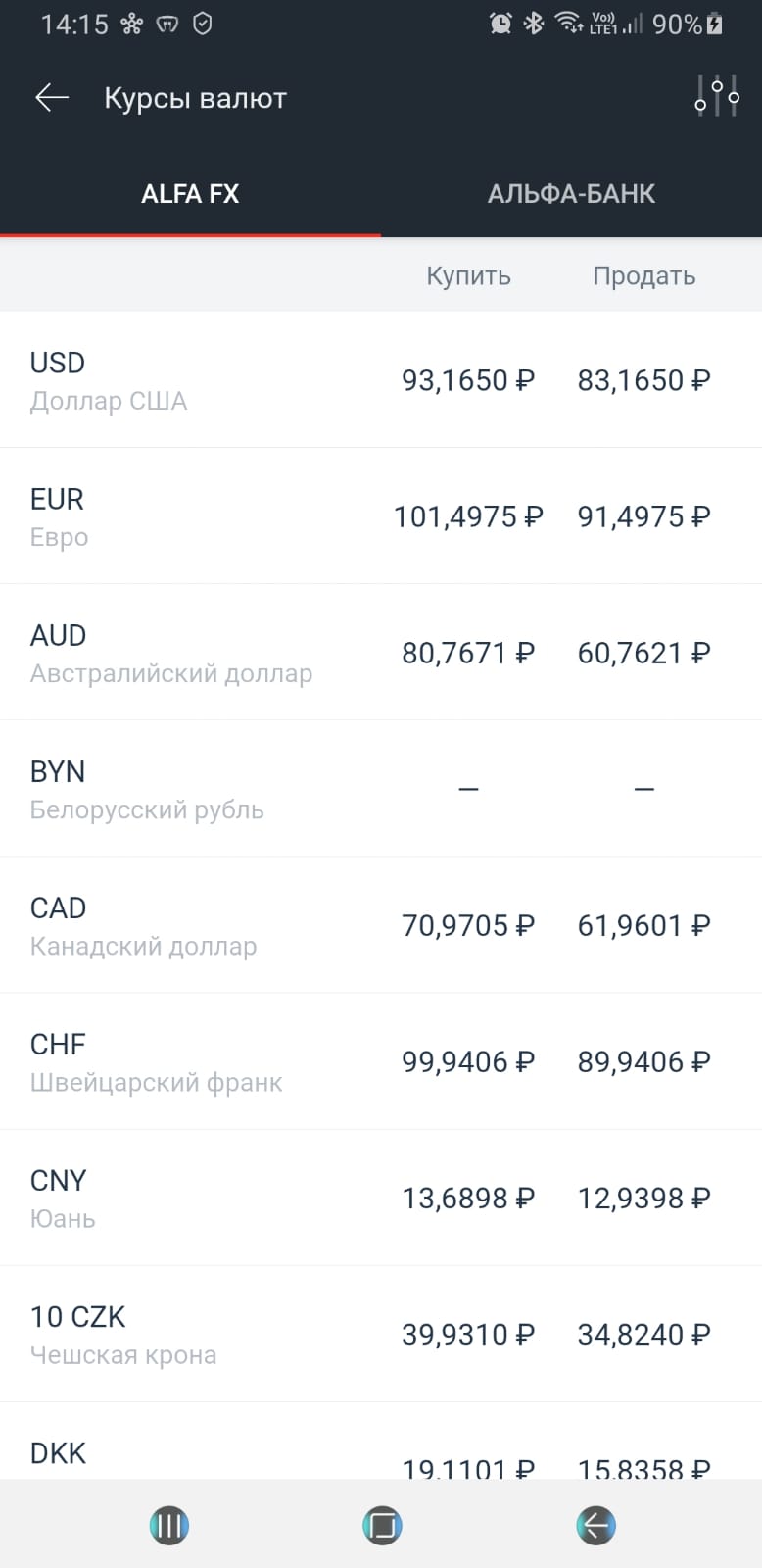
Task: Open the filter settings sliders icon
Action: click(717, 96)
